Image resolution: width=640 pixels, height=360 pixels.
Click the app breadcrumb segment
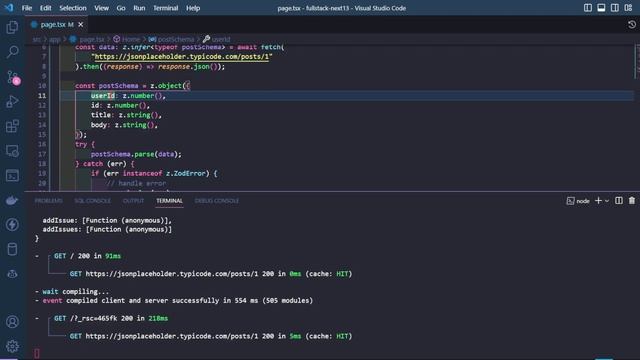click(x=55, y=39)
